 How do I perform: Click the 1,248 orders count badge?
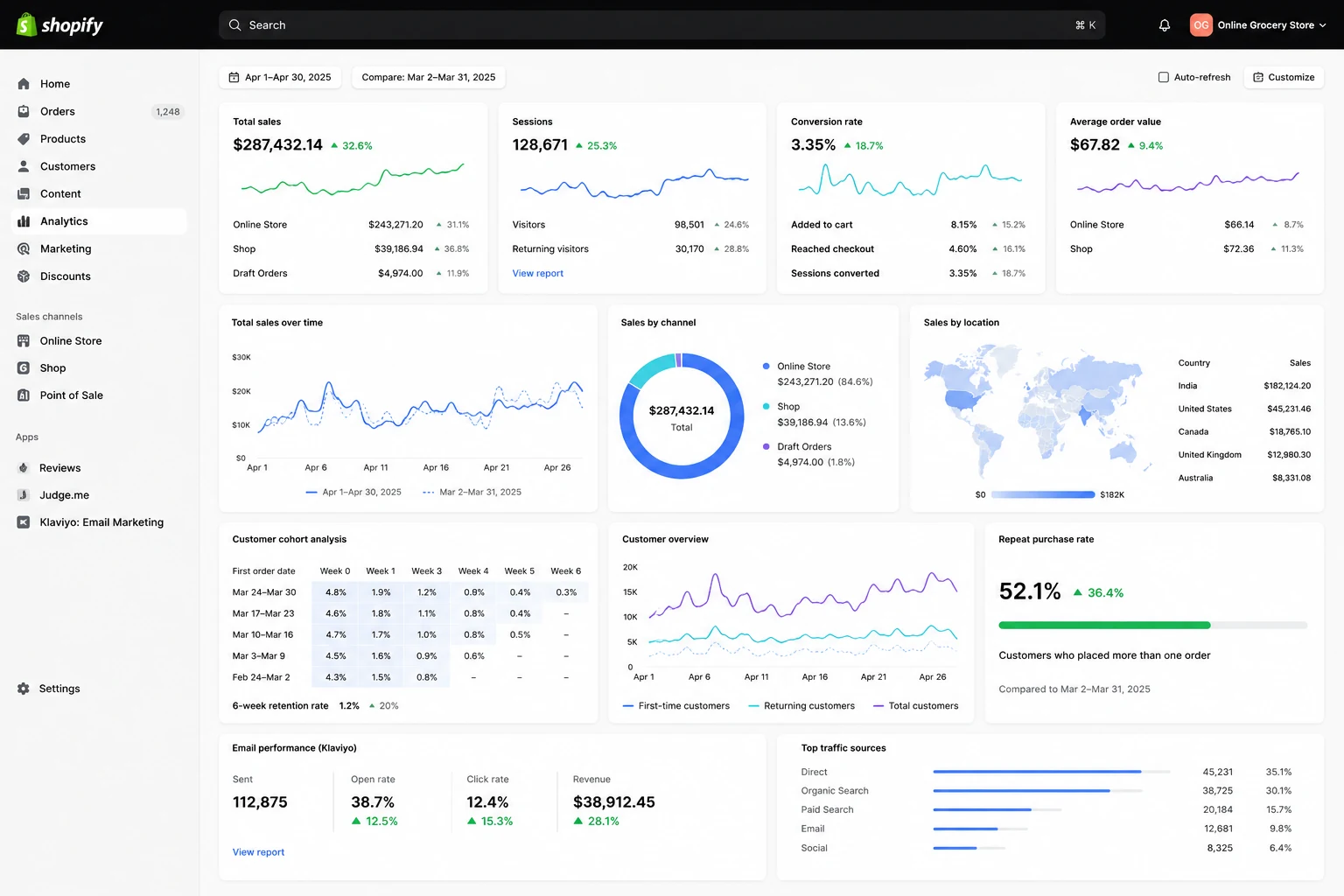[x=168, y=112]
